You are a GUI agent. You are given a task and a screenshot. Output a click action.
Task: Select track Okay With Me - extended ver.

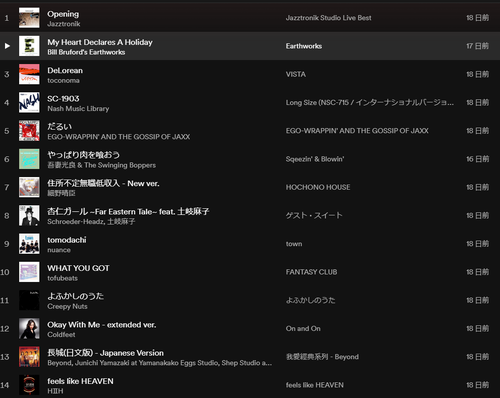click(102, 325)
